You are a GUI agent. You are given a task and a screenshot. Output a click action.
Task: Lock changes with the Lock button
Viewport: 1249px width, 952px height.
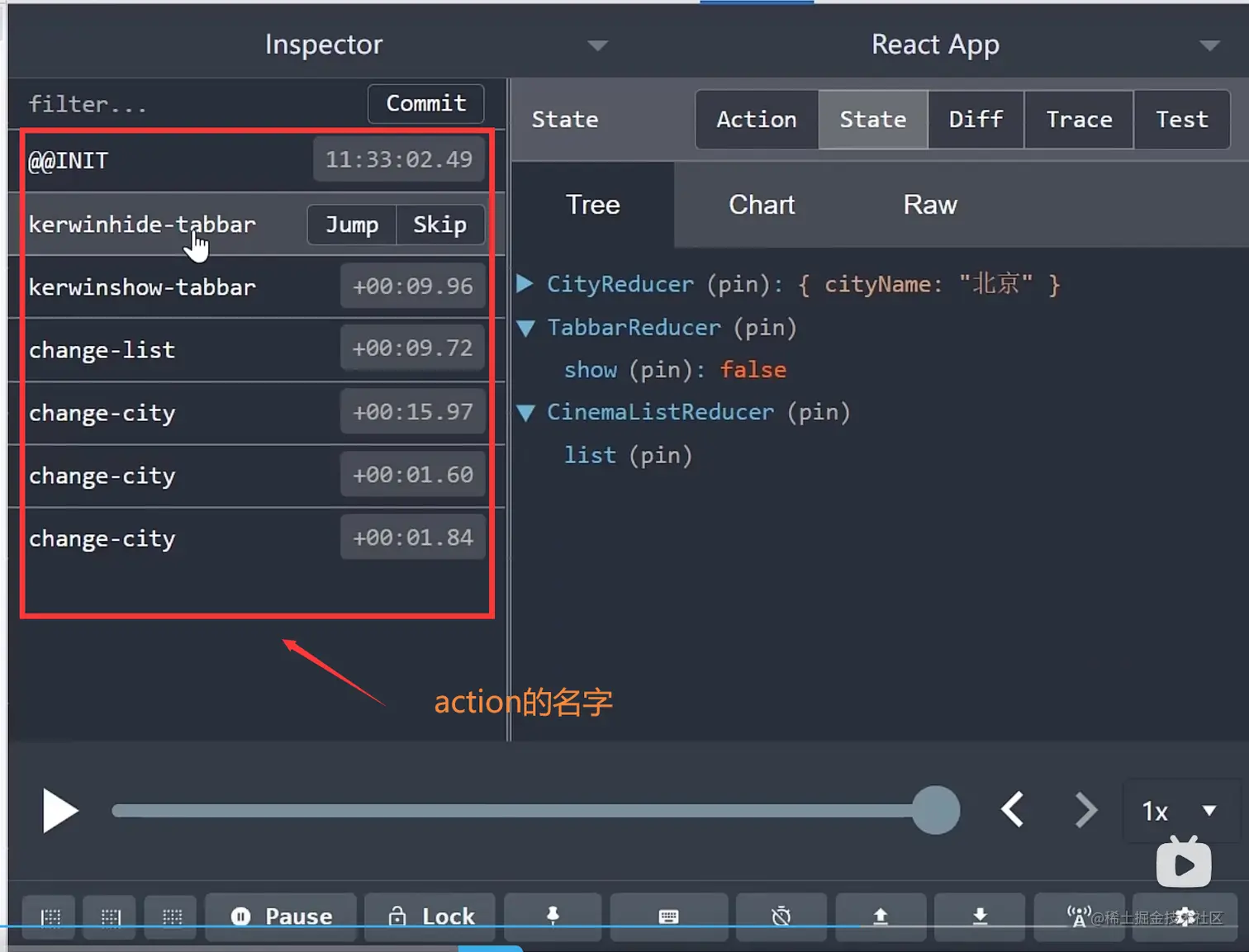click(430, 916)
